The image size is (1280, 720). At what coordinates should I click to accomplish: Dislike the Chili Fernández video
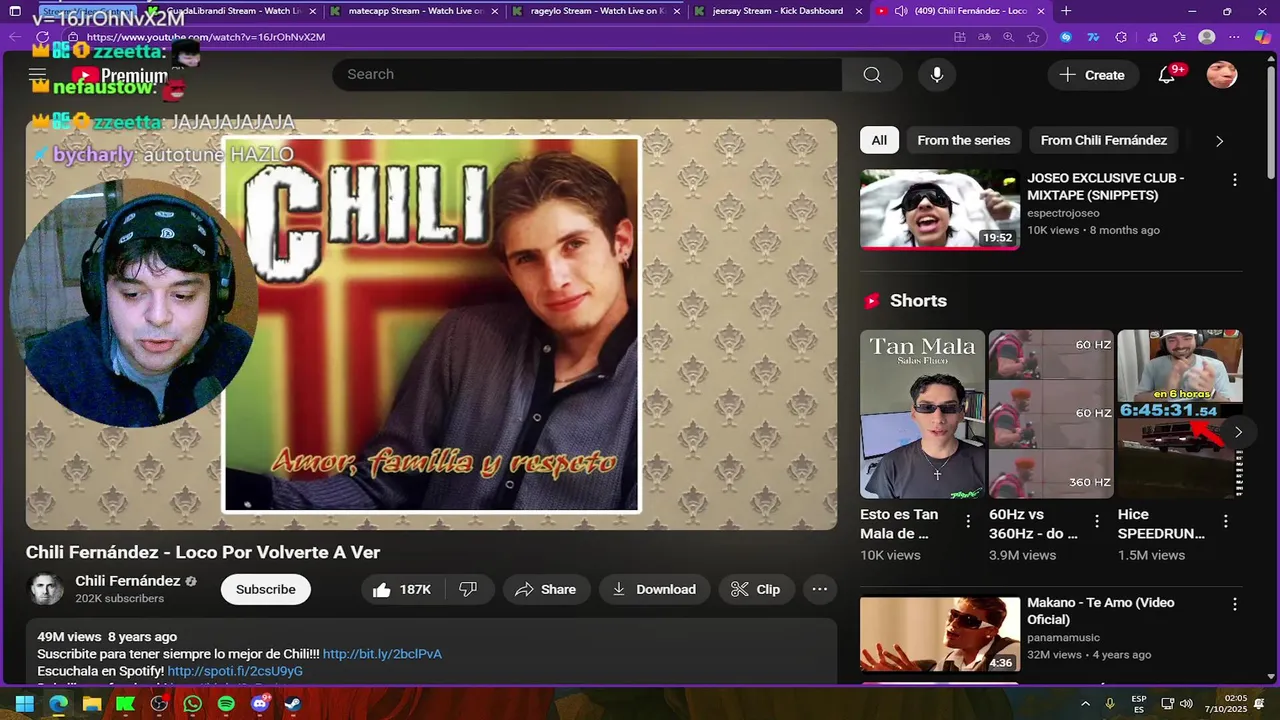click(x=467, y=589)
